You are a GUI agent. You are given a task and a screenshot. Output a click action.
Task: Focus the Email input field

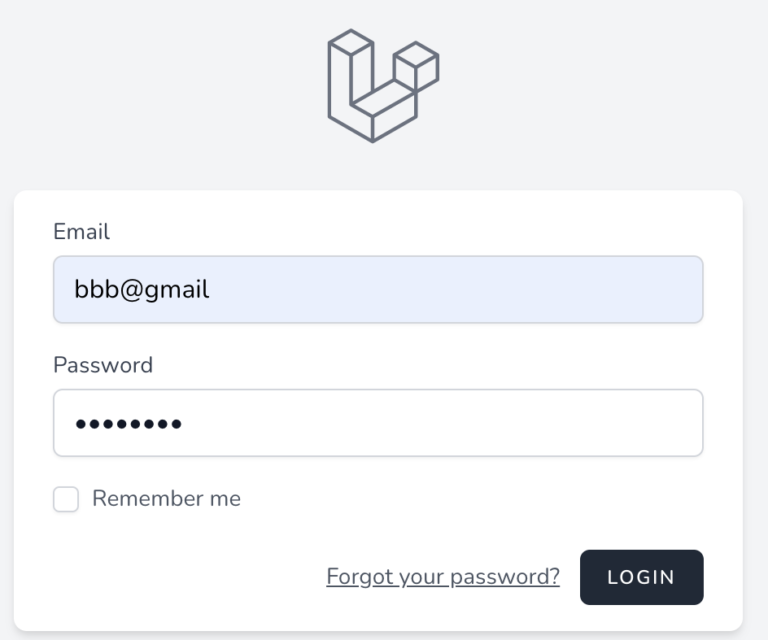click(378, 290)
